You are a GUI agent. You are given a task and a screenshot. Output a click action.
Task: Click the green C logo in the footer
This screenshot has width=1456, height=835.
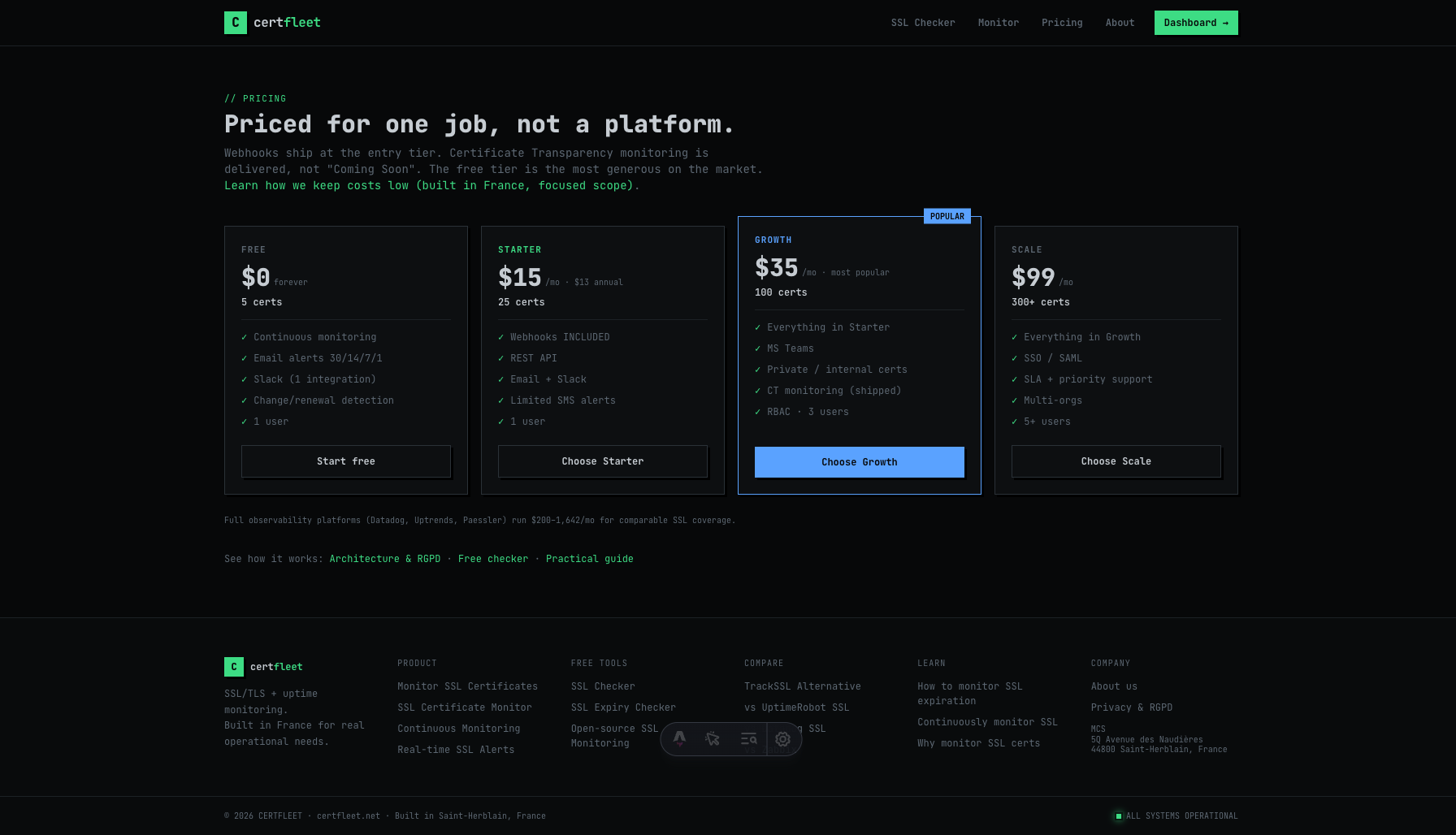coord(234,667)
